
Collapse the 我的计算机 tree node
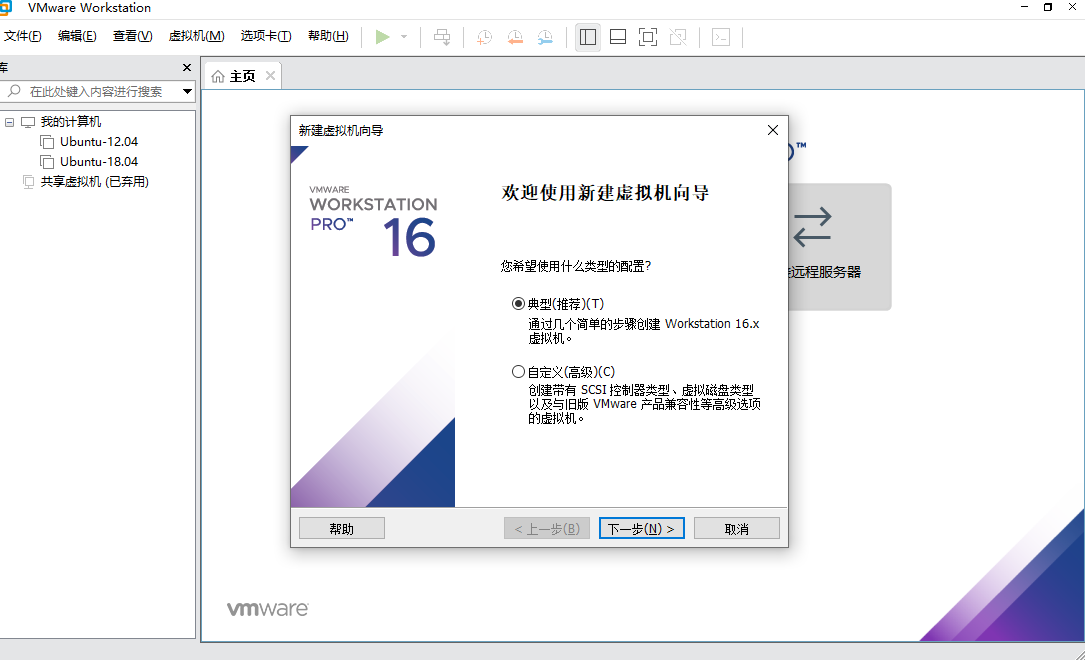pyautogui.click(x=9, y=122)
